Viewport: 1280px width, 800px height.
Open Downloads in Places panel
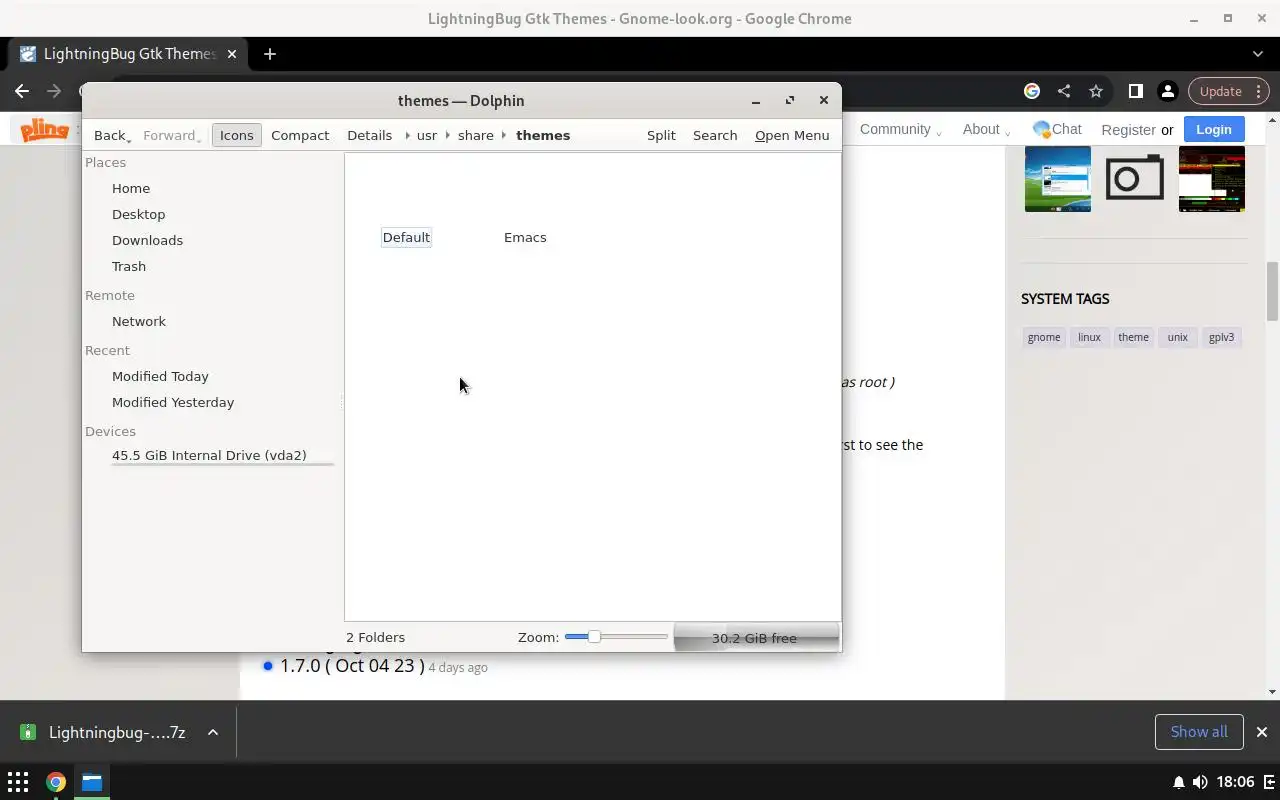pyautogui.click(x=147, y=240)
